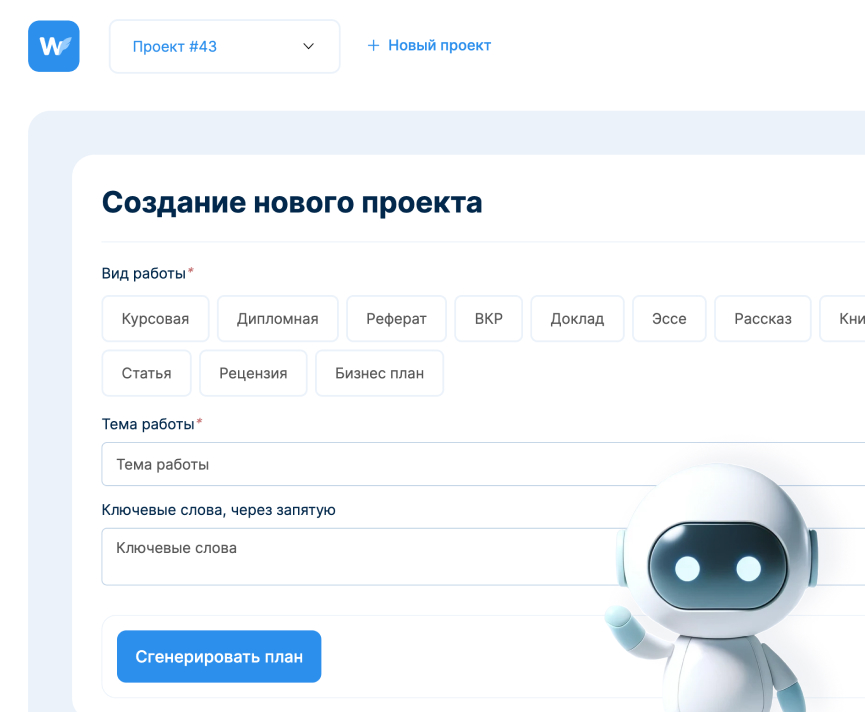Choose Бизнес план option

pos(379,373)
